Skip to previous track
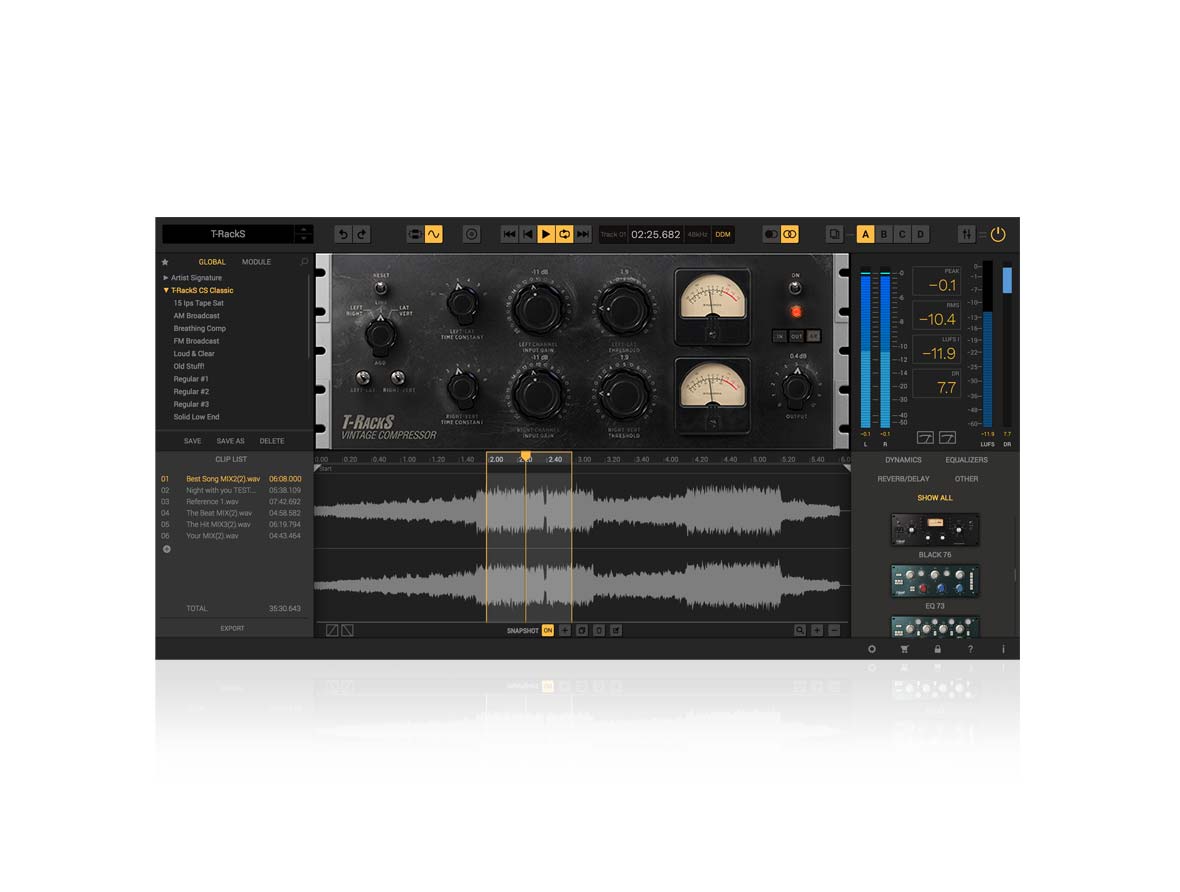Viewport: 1180px width, 892px height. 509,234
